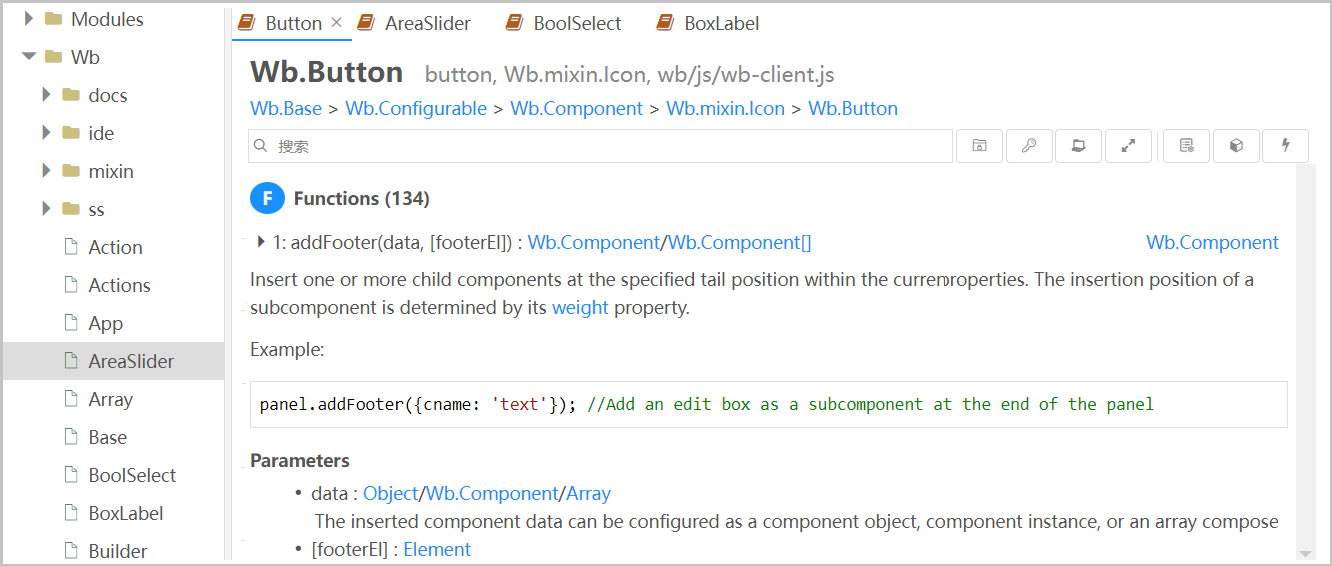Click the key icon toolbar button
1332x566 pixels.
(x=1029, y=146)
